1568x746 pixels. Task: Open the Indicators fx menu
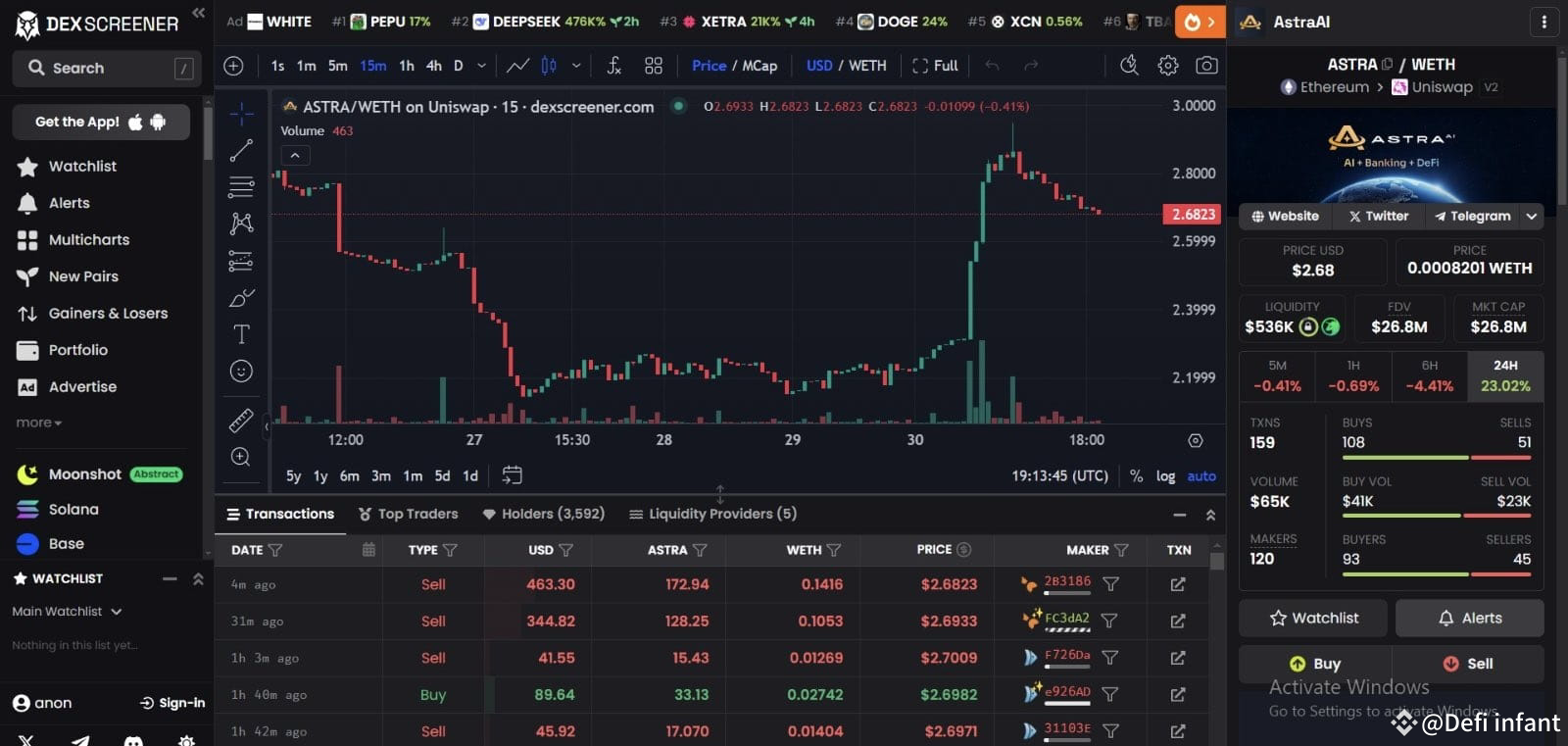click(x=614, y=66)
